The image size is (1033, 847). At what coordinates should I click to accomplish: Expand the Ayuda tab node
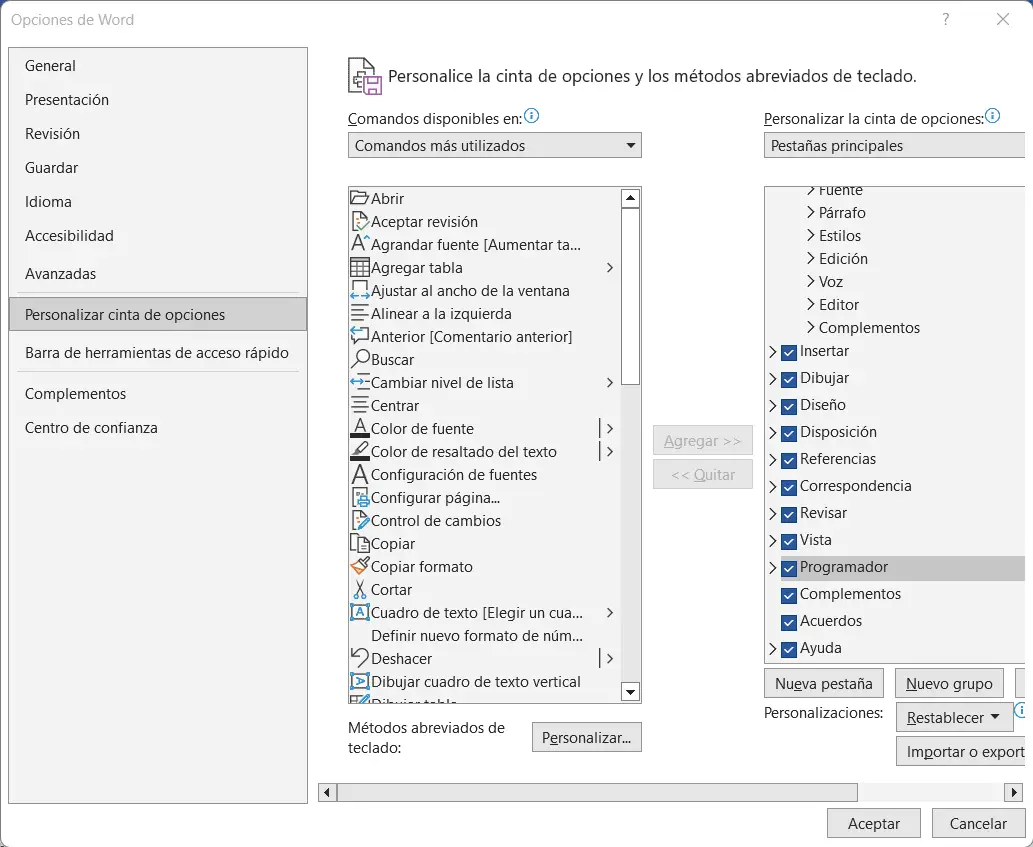tap(773, 649)
